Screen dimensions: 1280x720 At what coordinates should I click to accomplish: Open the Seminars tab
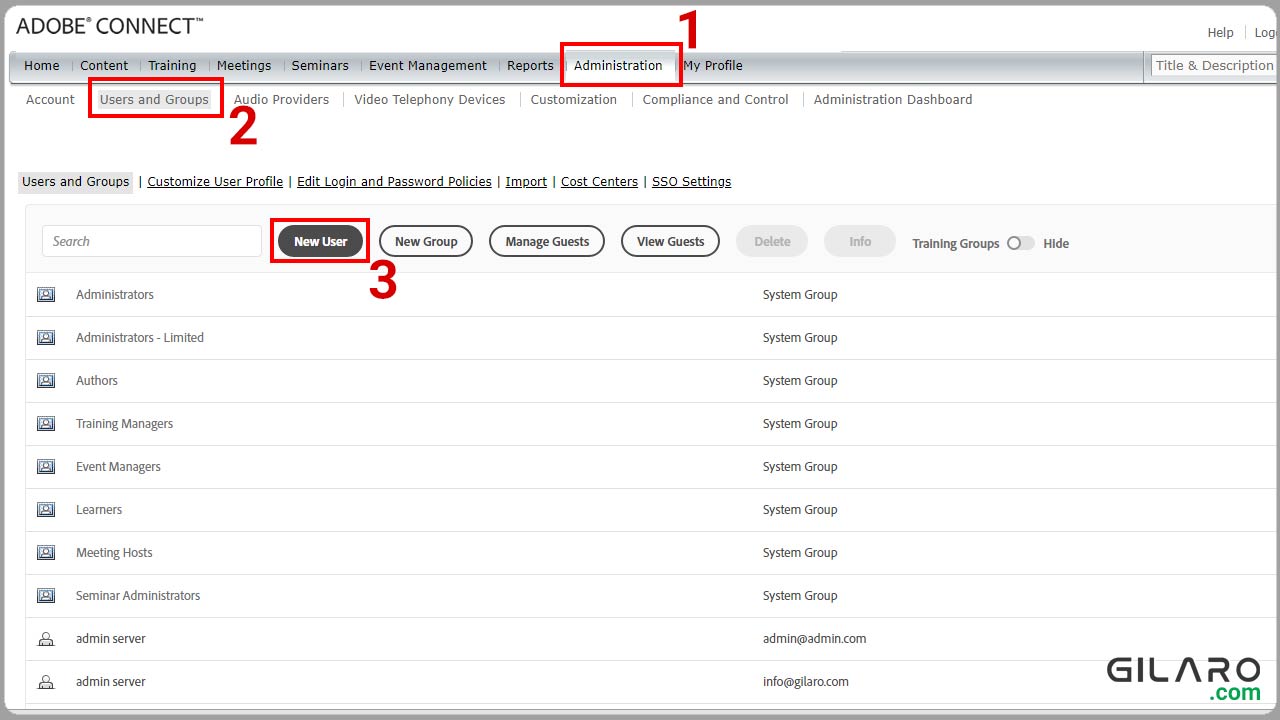coord(320,66)
